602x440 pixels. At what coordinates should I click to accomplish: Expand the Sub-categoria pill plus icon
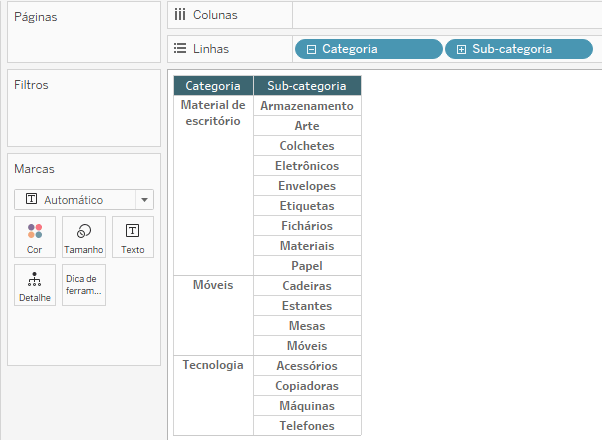[461, 49]
